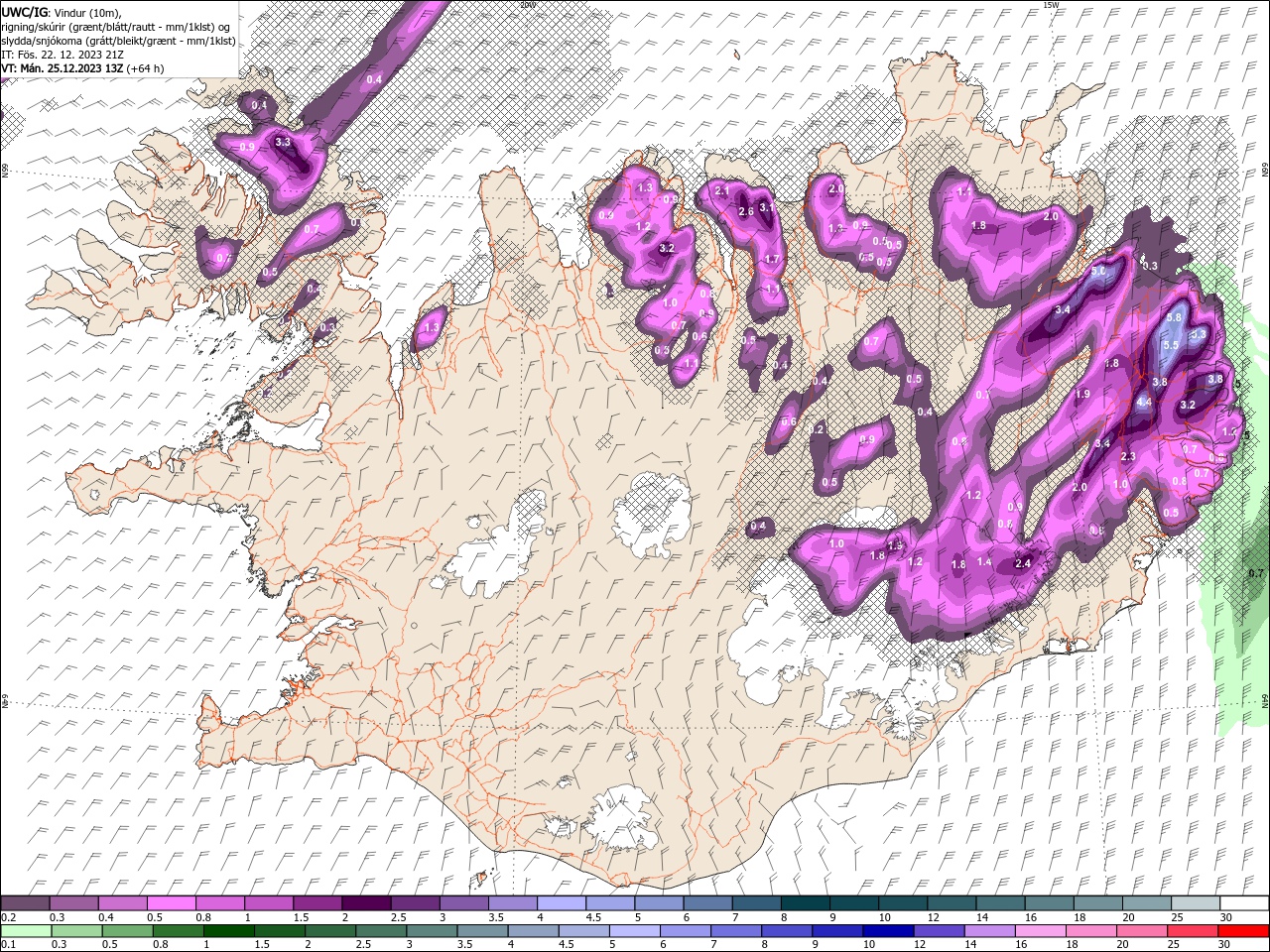Screen dimensions: 1270x952
Task: Click top-row dark purple swatch between 2 and 2.5
Action: [367, 903]
